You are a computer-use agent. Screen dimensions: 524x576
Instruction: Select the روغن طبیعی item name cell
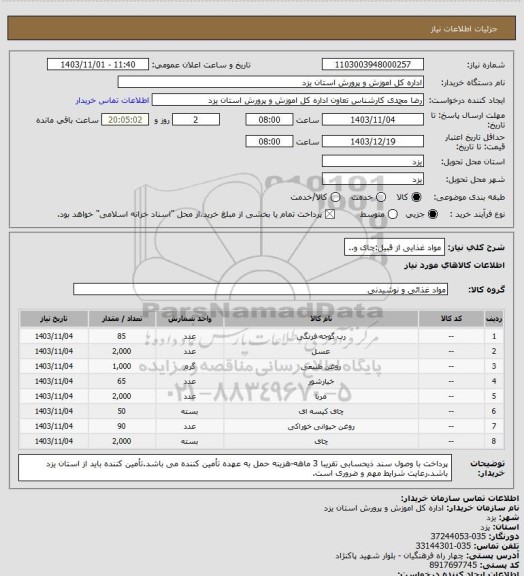click(321, 366)
